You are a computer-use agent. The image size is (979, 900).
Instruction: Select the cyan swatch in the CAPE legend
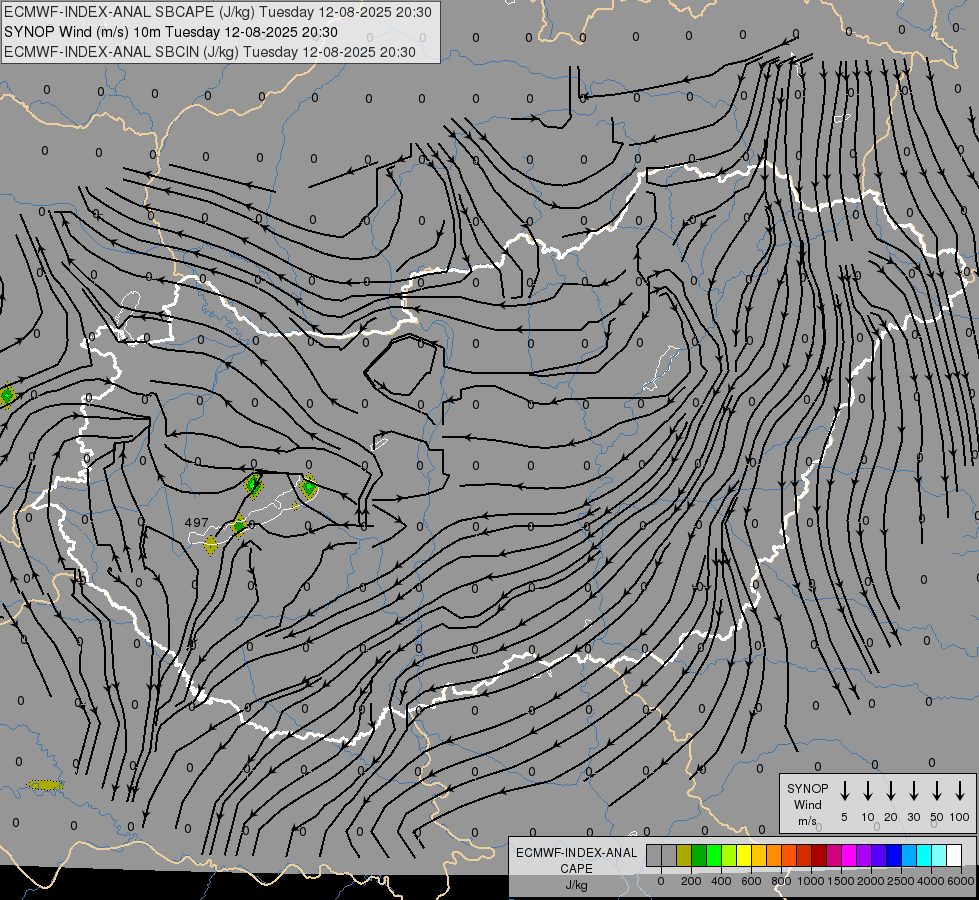click(x=924, y=855)
